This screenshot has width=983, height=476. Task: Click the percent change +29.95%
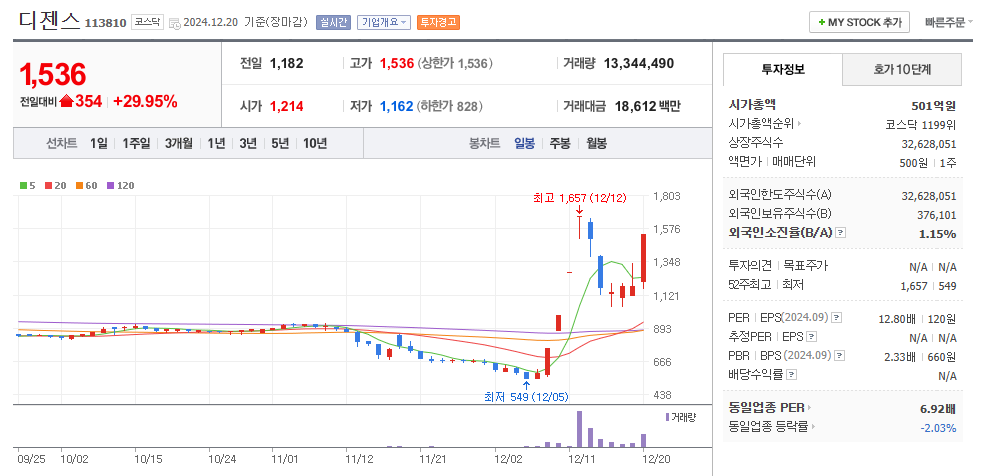click(145, 102)
